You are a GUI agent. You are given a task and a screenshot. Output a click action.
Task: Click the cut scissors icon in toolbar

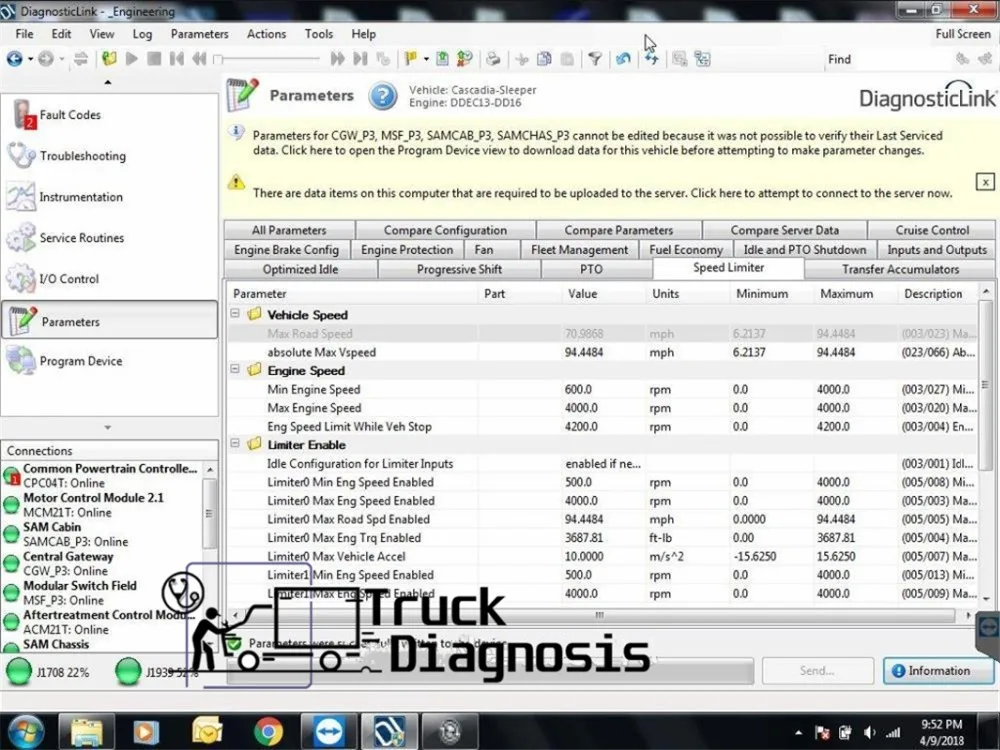coord(522,59)
